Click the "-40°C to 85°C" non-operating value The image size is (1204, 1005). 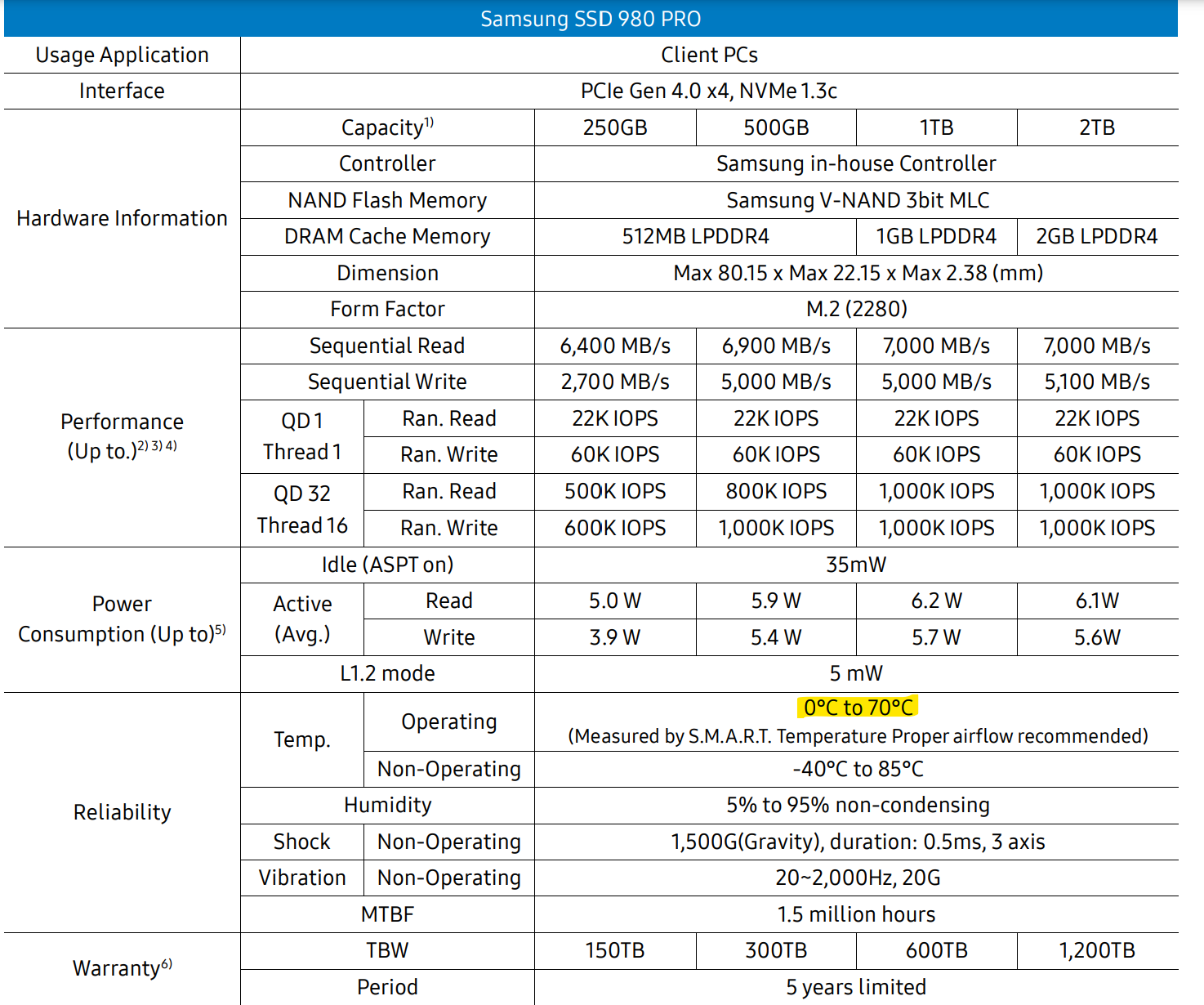[x=858, y=769]
